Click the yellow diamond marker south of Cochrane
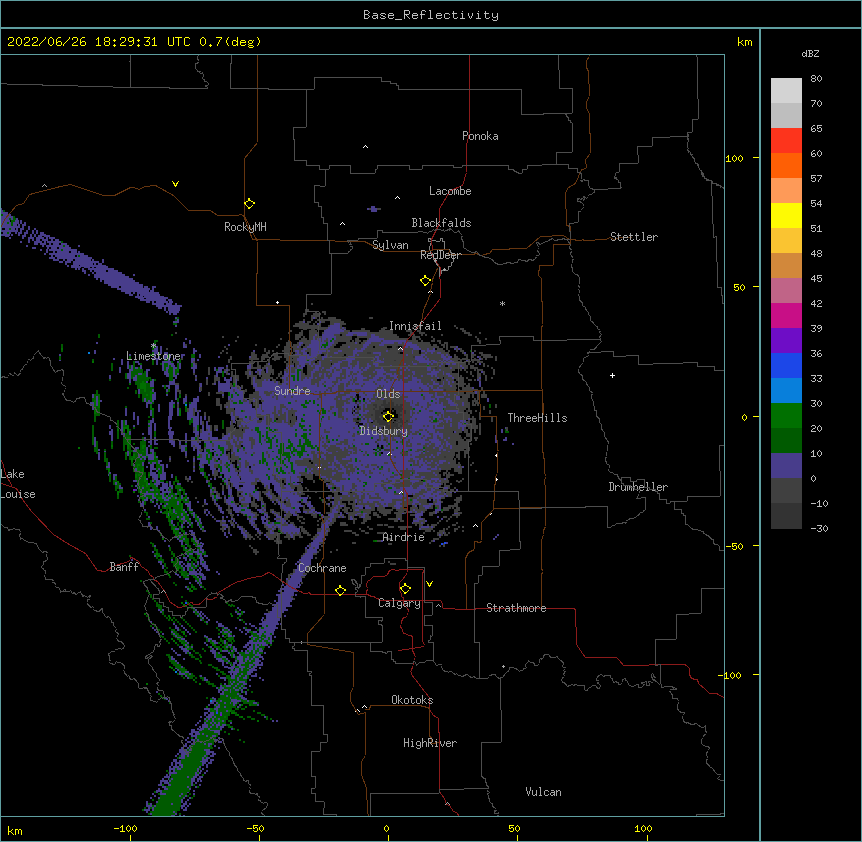This screenshot has width=862, height=842. (x=340, y=590)
